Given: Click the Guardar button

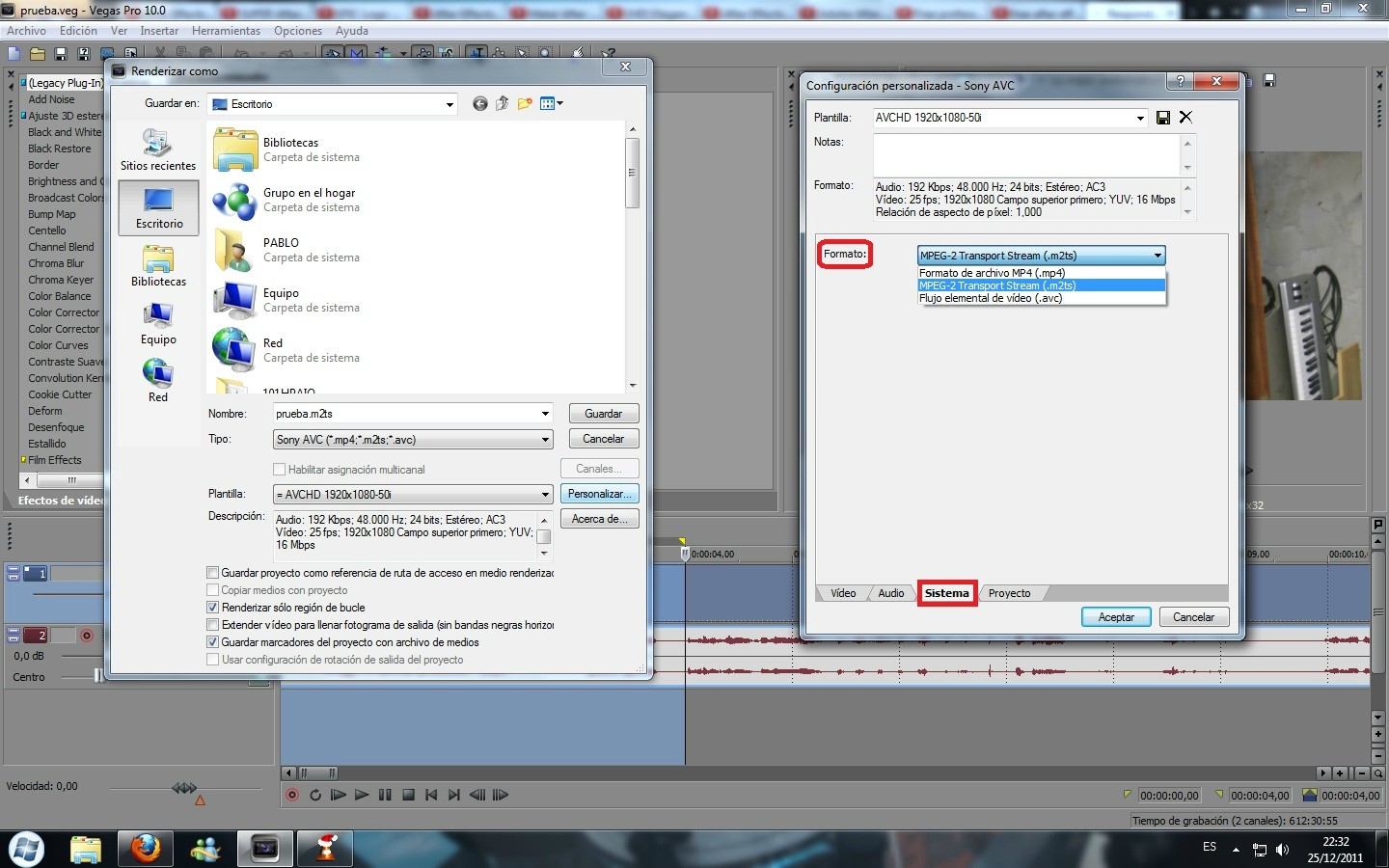Looking at the screenshot, I should point(604,414).
